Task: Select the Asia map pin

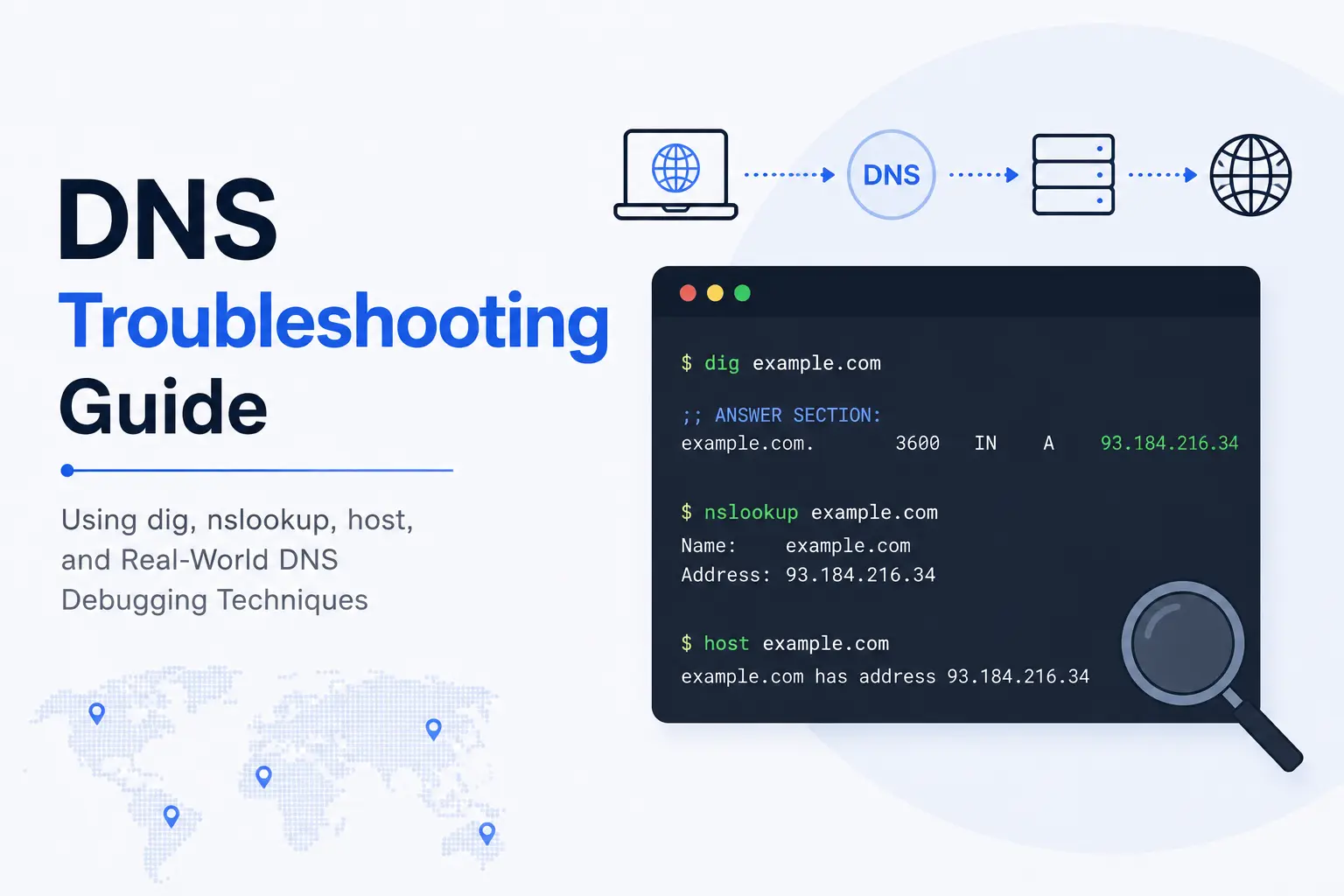Action: pyautogui.click(x=433, y=729)
